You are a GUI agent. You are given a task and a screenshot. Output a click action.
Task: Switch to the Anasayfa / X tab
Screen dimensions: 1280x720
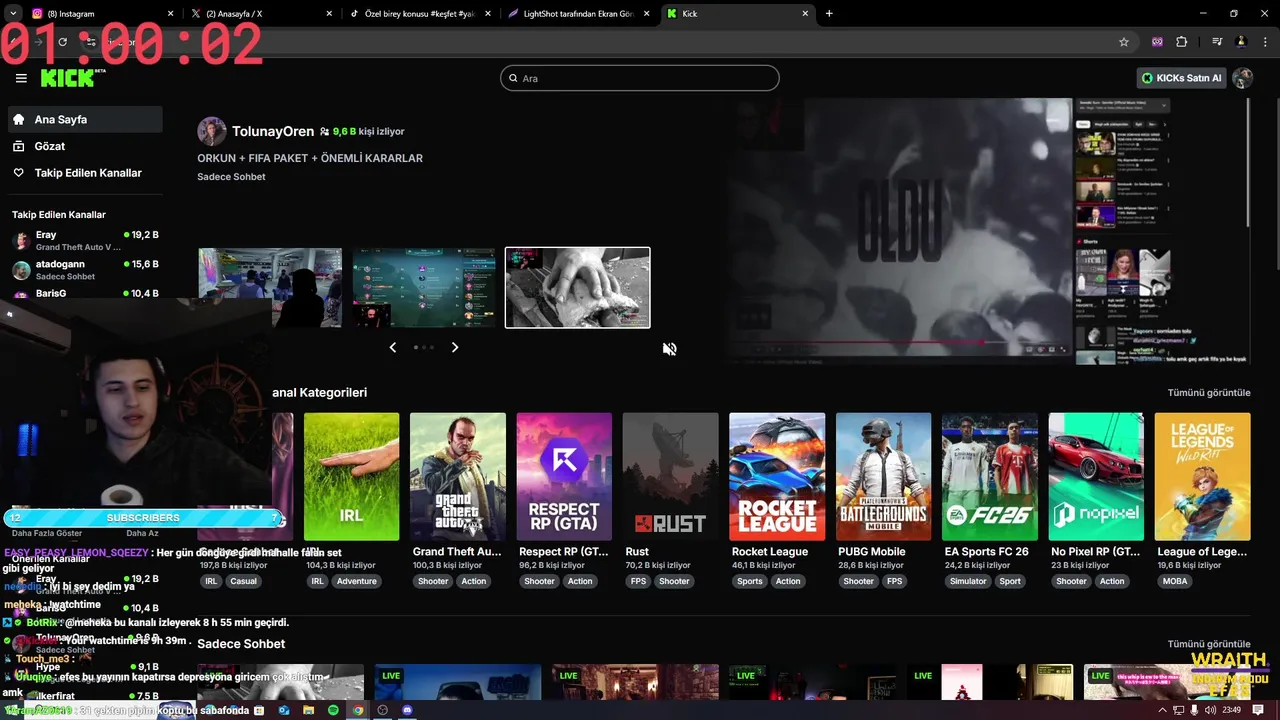point(260,14)
